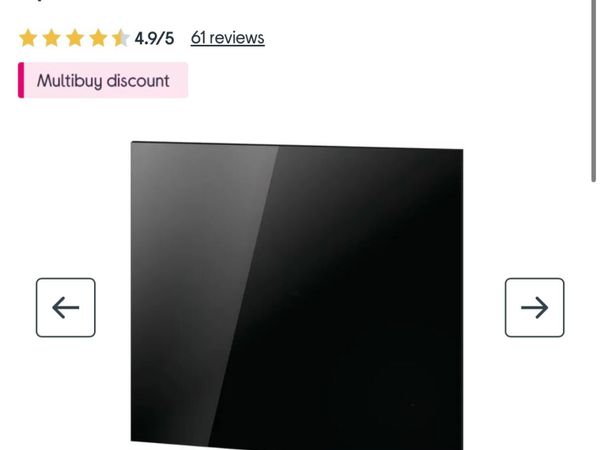This screenshot has height=450, width=600.
Task: Open the black glass panel product image
Action: (297, 295)
